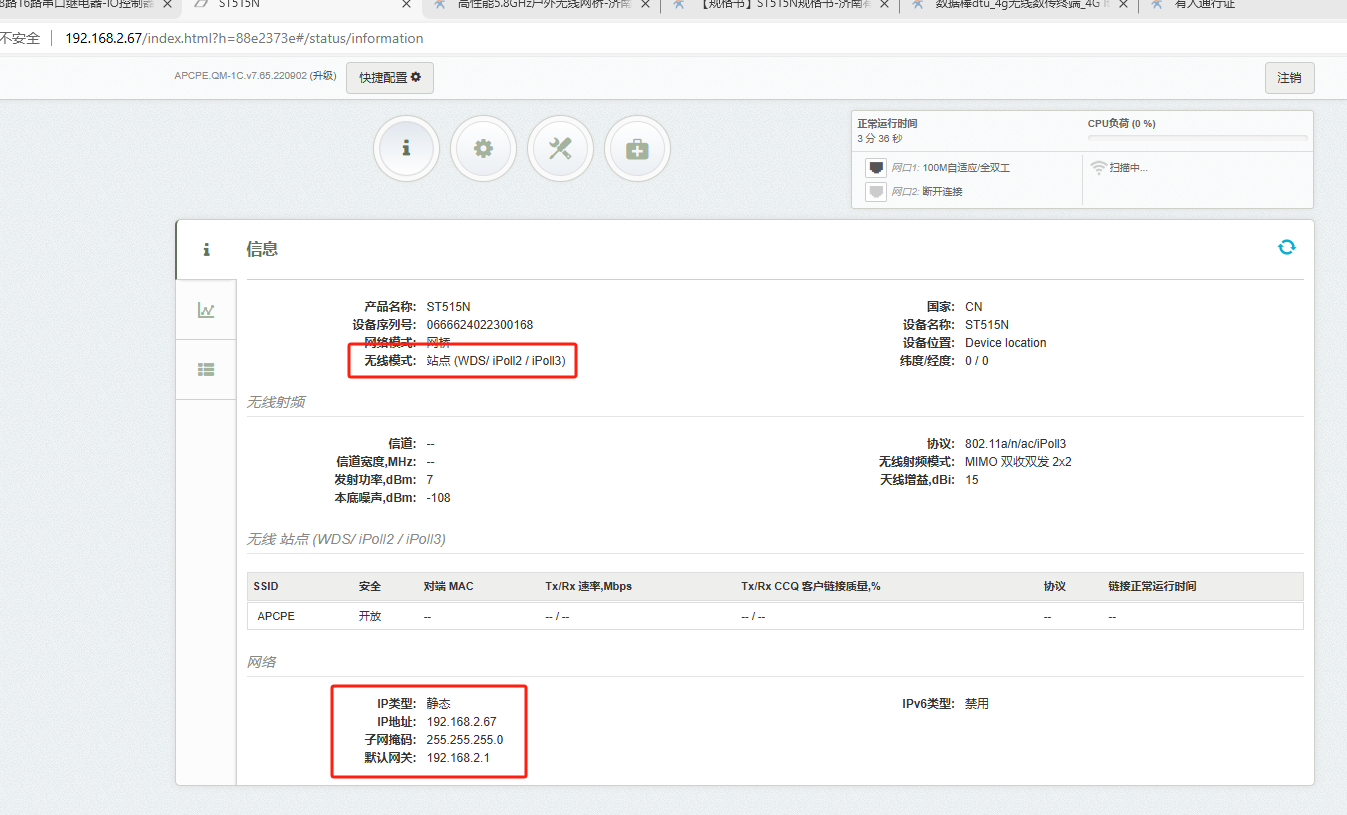This screenshot has height=815, width=1347.
Task: Open the round information status icon
Action: click(406, 149)
